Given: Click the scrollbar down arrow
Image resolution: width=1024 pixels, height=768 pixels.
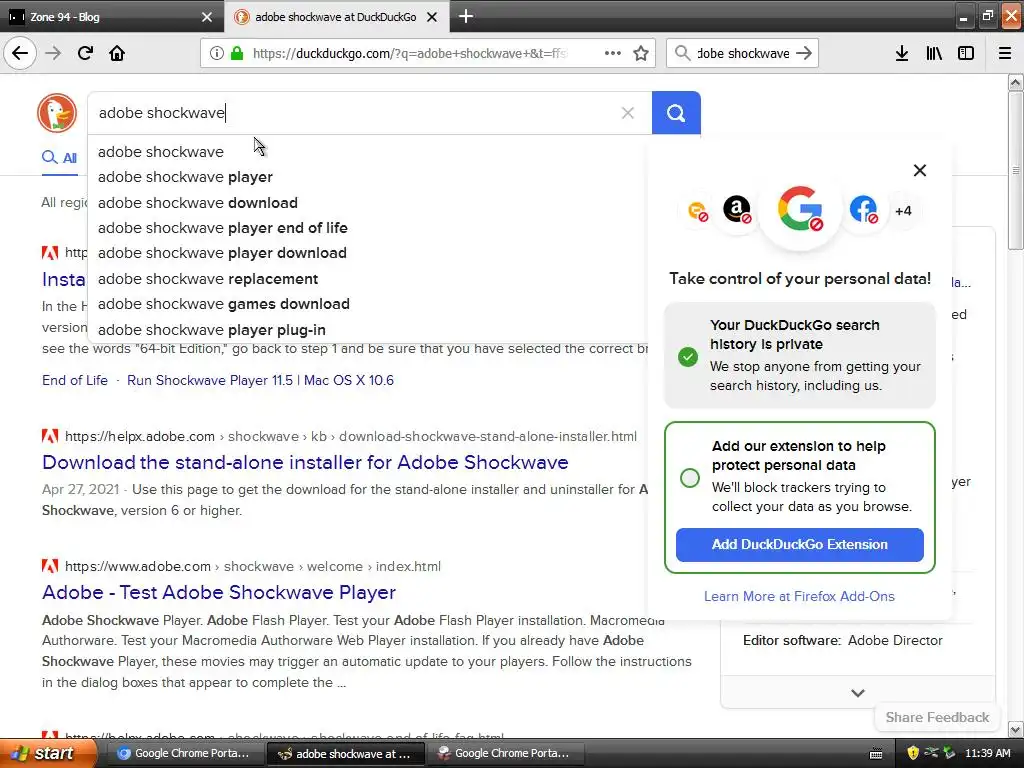Looking at the screenshot, I should coord(1016,729).
